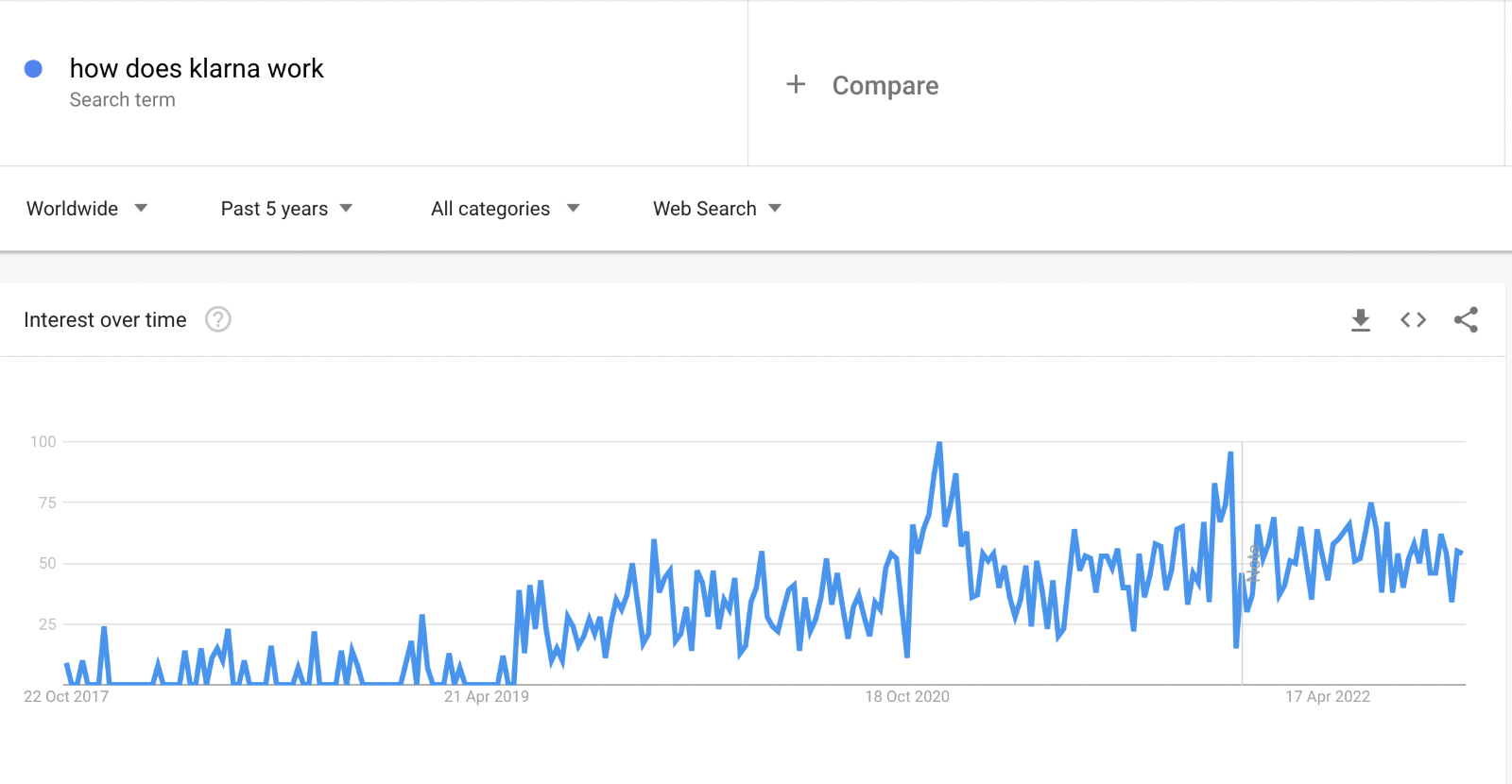Expand the All categories dropdown
1512x784 pixels.
[505, 209]
